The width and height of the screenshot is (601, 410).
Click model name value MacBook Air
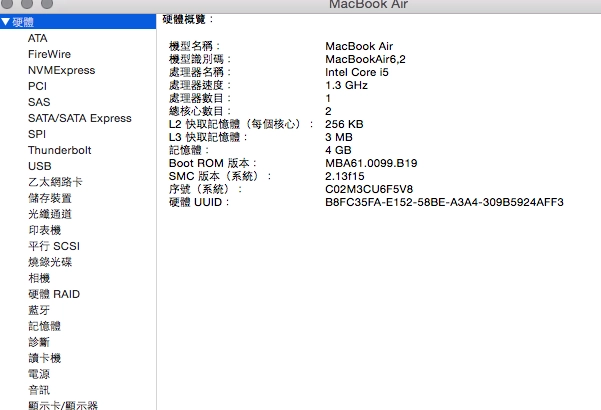(x=359, y=46)
